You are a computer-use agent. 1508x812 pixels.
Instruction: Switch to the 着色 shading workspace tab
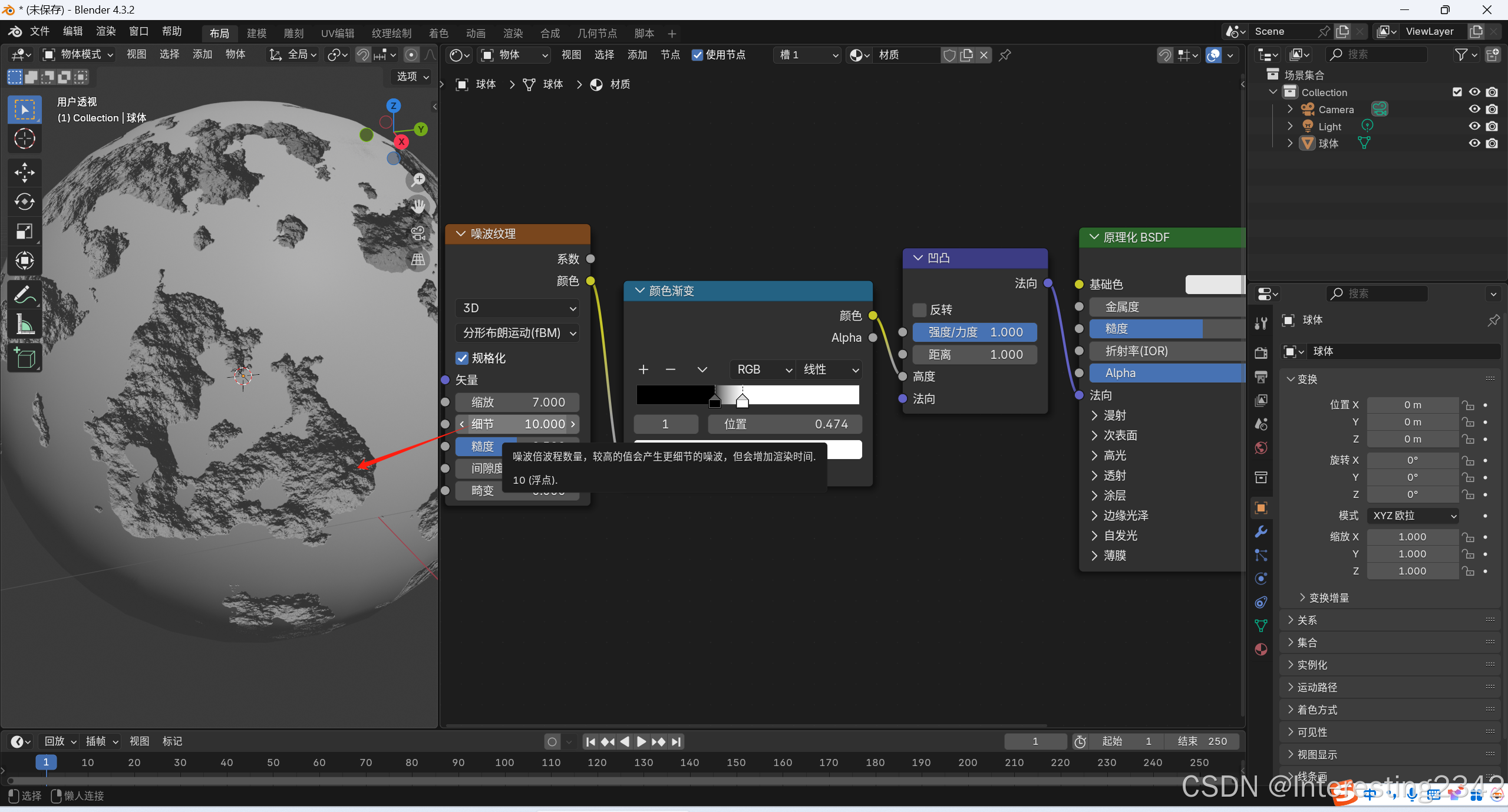[x=438, y=34]
